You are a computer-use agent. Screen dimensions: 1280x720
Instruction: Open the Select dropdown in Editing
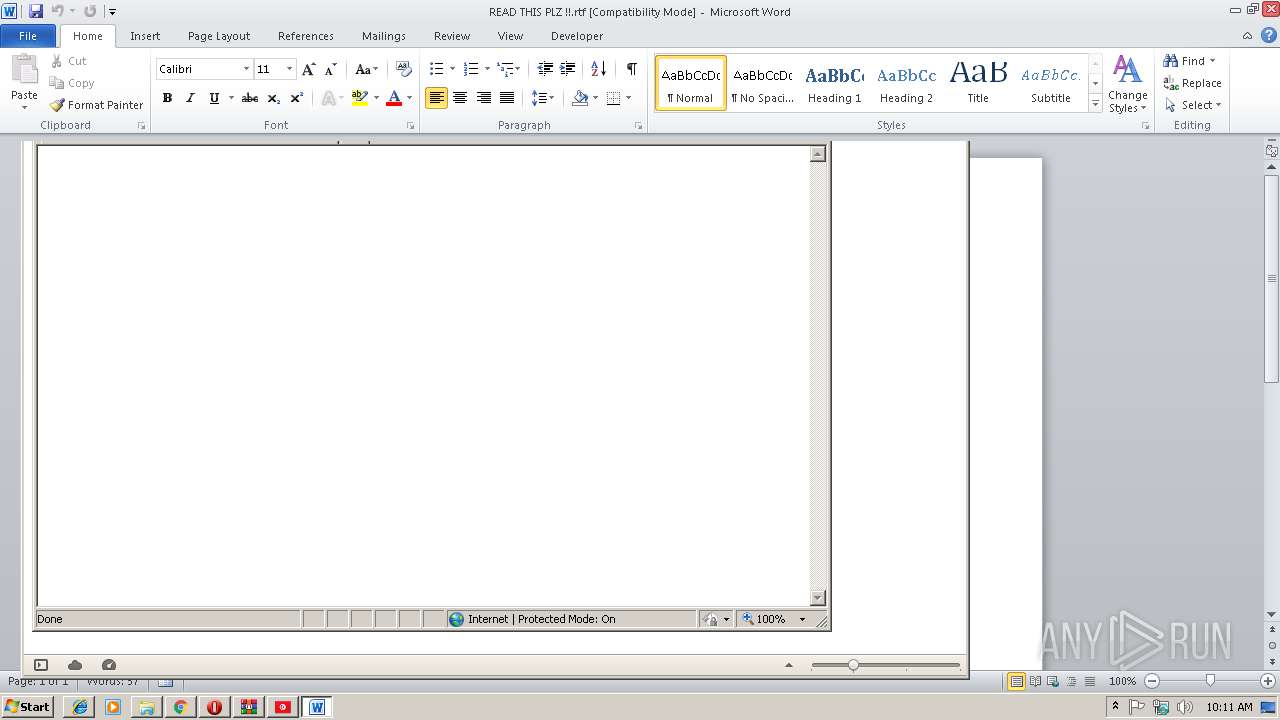point(1192,105)
